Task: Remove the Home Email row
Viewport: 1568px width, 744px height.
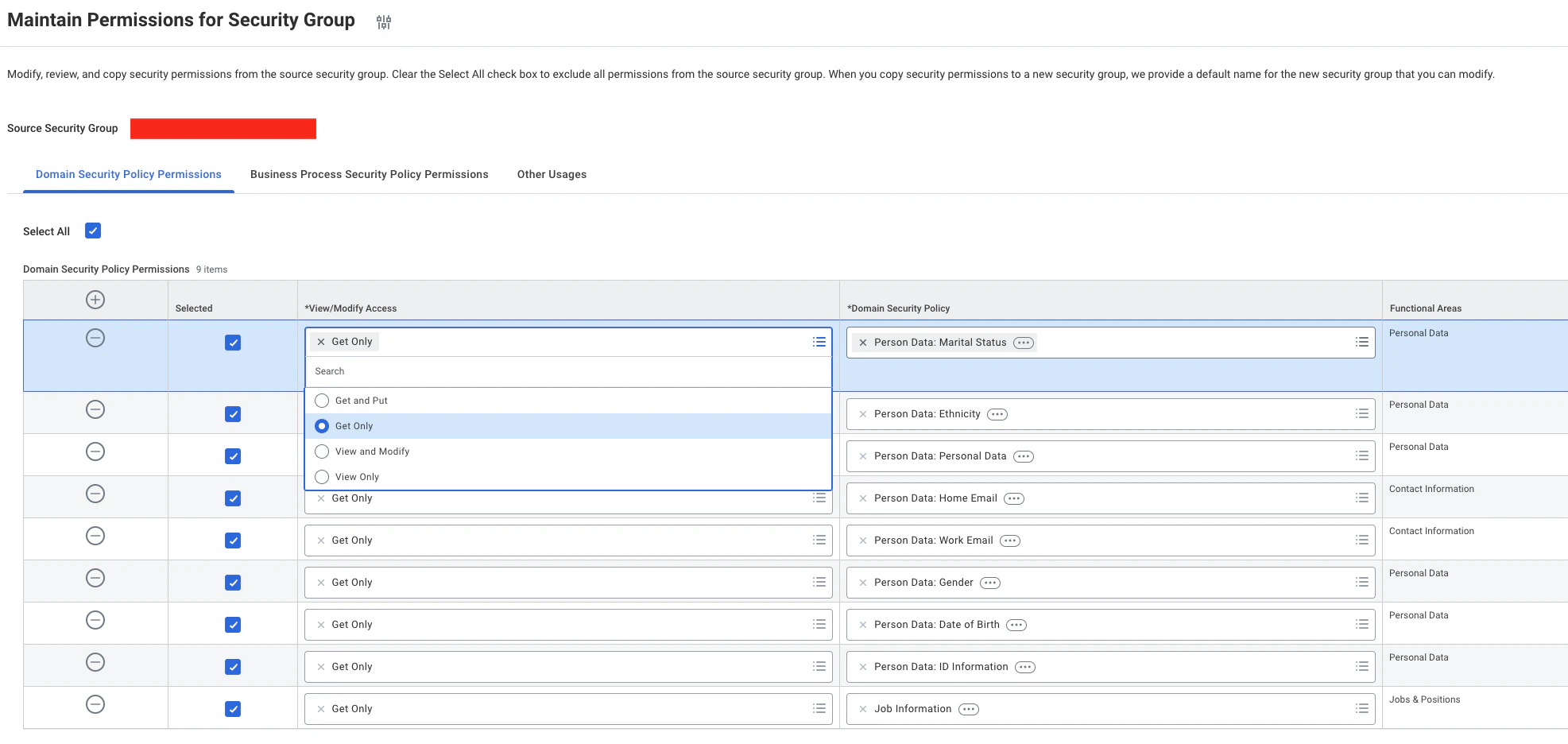Action: pos(95,494)
